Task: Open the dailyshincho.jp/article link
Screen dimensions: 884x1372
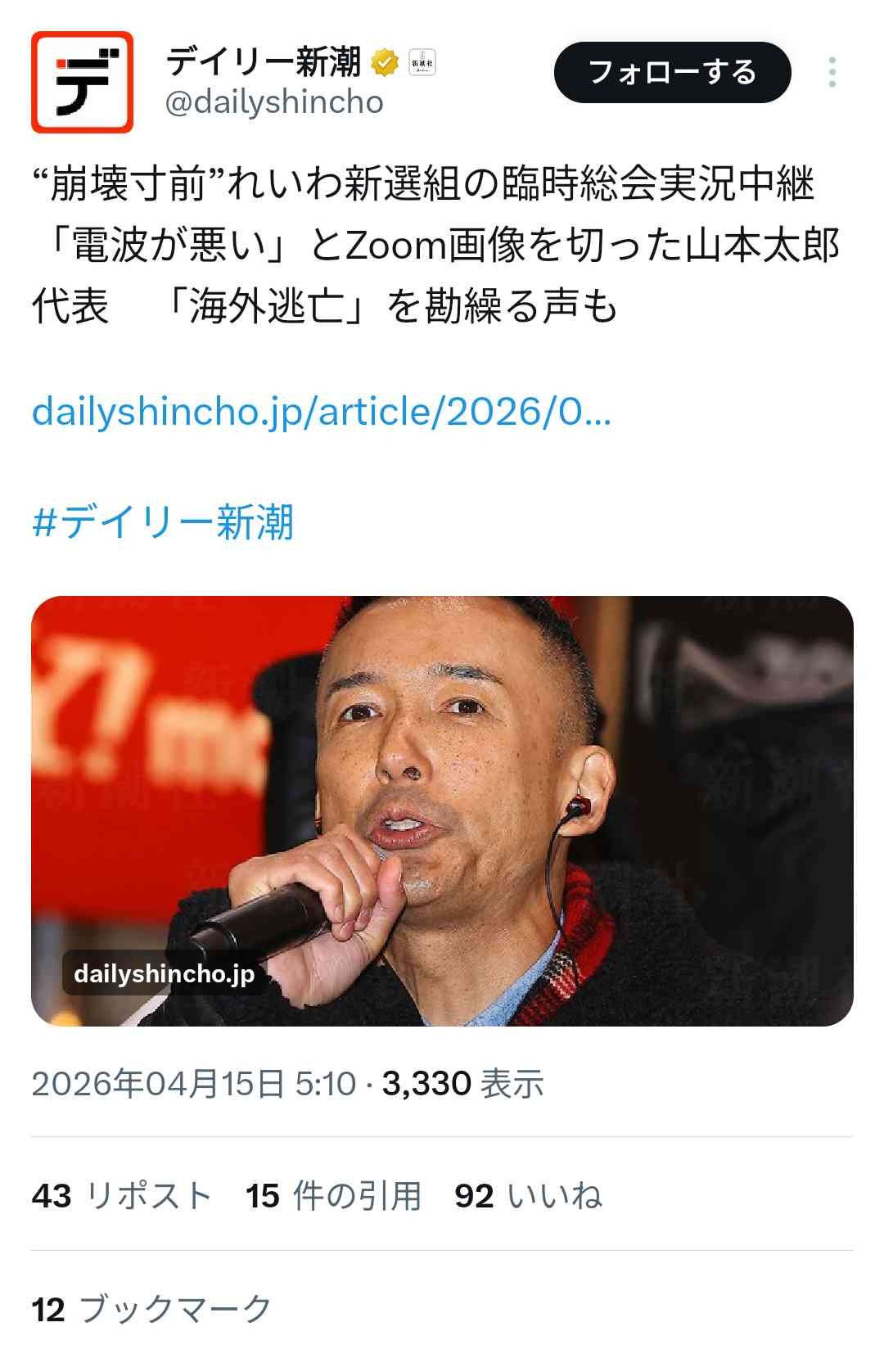Action: [322, 411]
